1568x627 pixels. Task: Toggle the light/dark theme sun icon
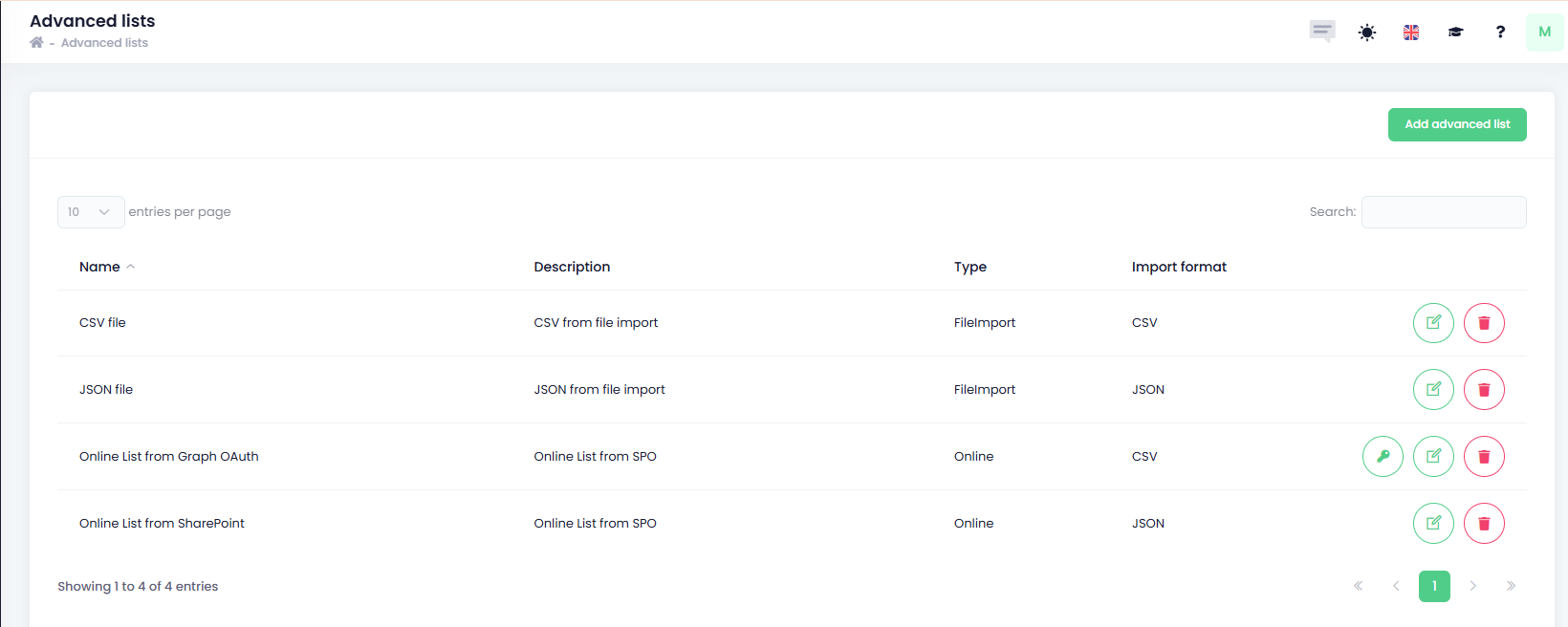point(1367,32)
